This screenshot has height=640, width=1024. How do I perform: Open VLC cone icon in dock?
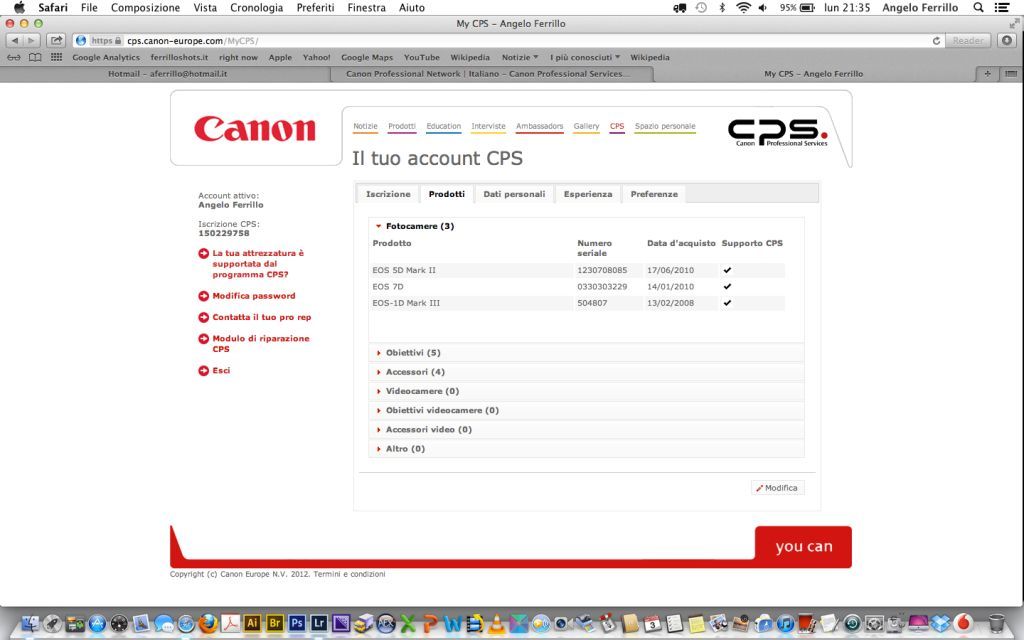(x=496, y=624)
